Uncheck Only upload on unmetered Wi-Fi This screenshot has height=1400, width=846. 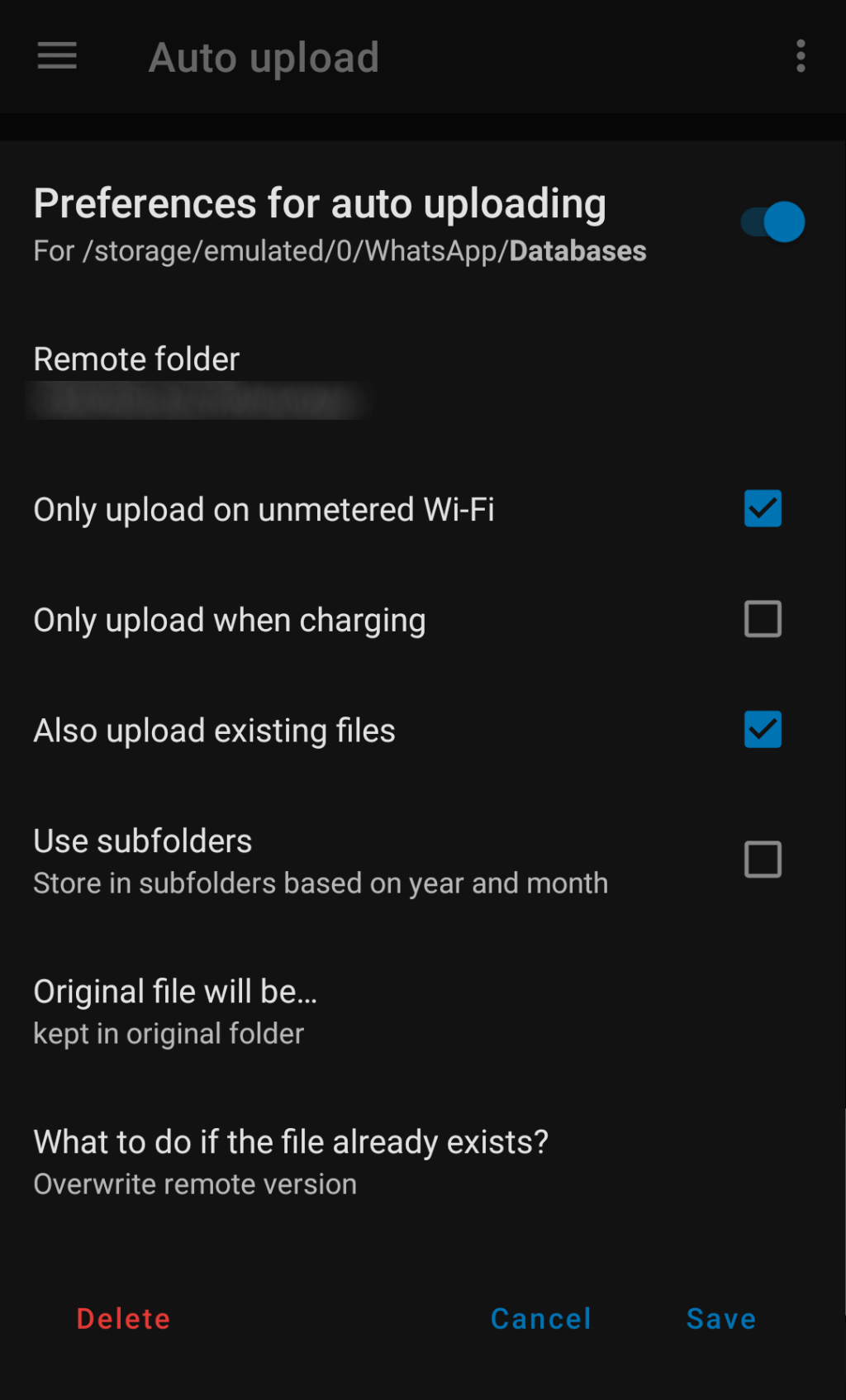pyautogui.click(x=763, y=508)
